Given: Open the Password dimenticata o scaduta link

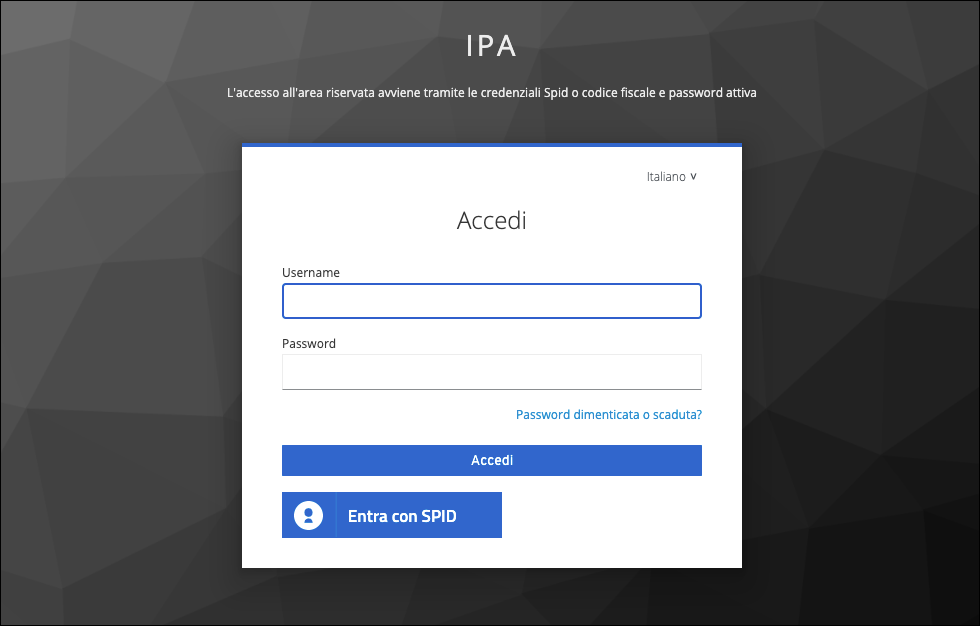Looking at the screenshot, I should (x=608, y=414).
